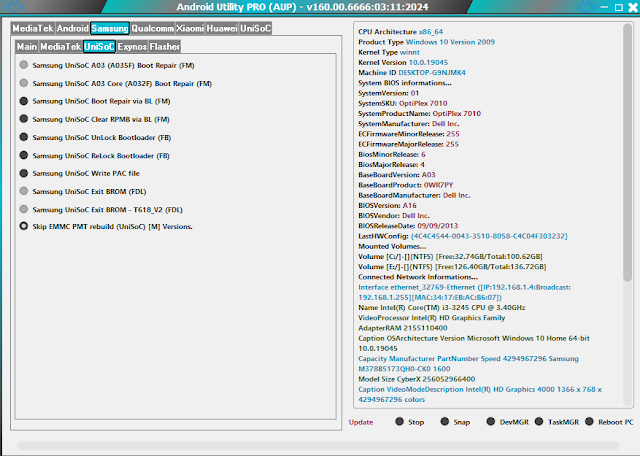Viewport: 640px width, 456px height.
Task: Click the SystemSKU OptiPlex 7010 line
Action: pos(403,103)
